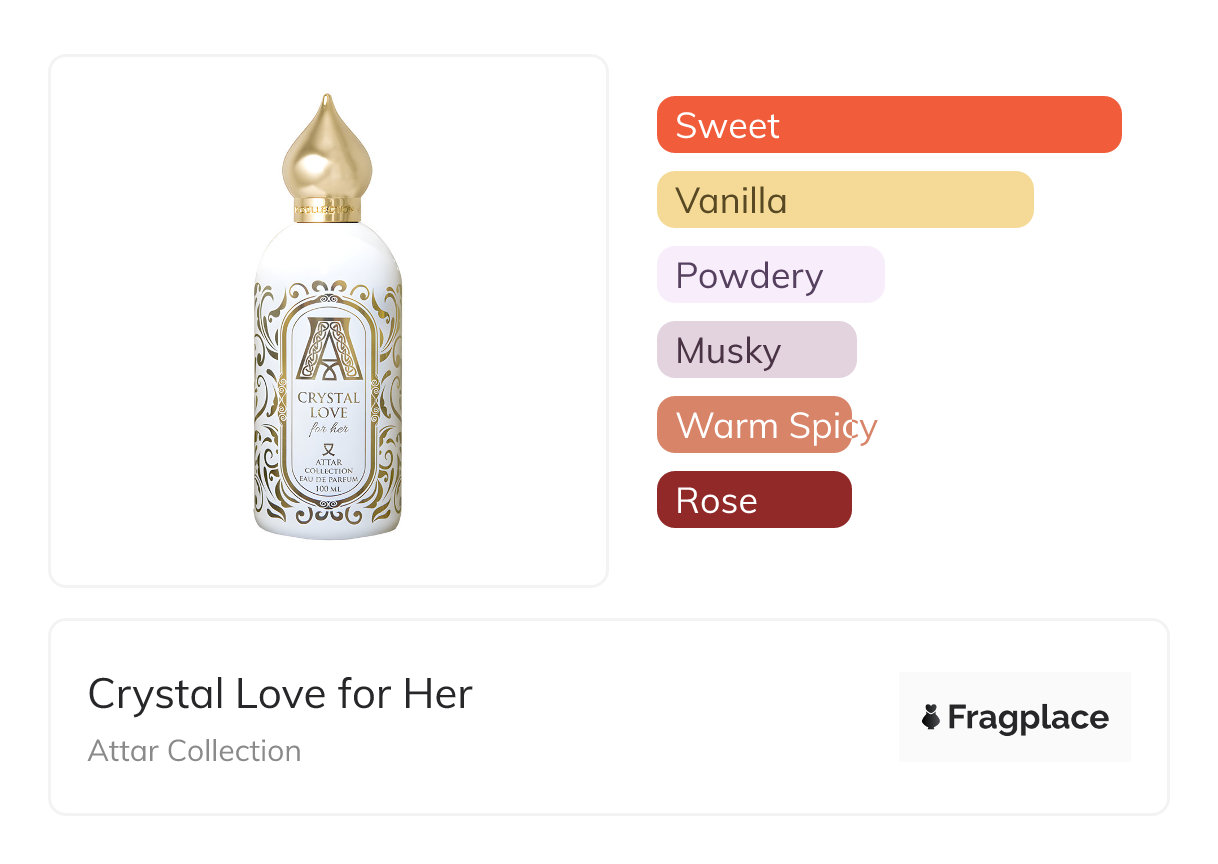
Task: Click the gold collar ring under cap
Action: click(327, 209)
